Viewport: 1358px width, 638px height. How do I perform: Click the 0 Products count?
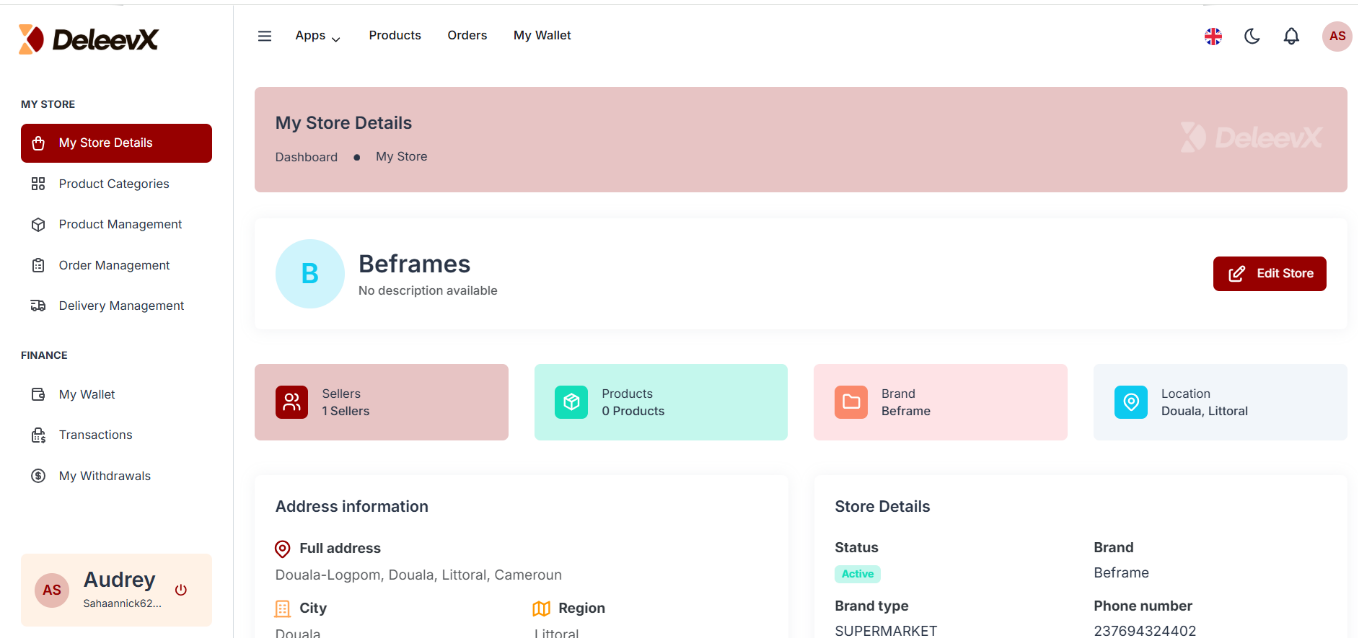tap(633, 411)
